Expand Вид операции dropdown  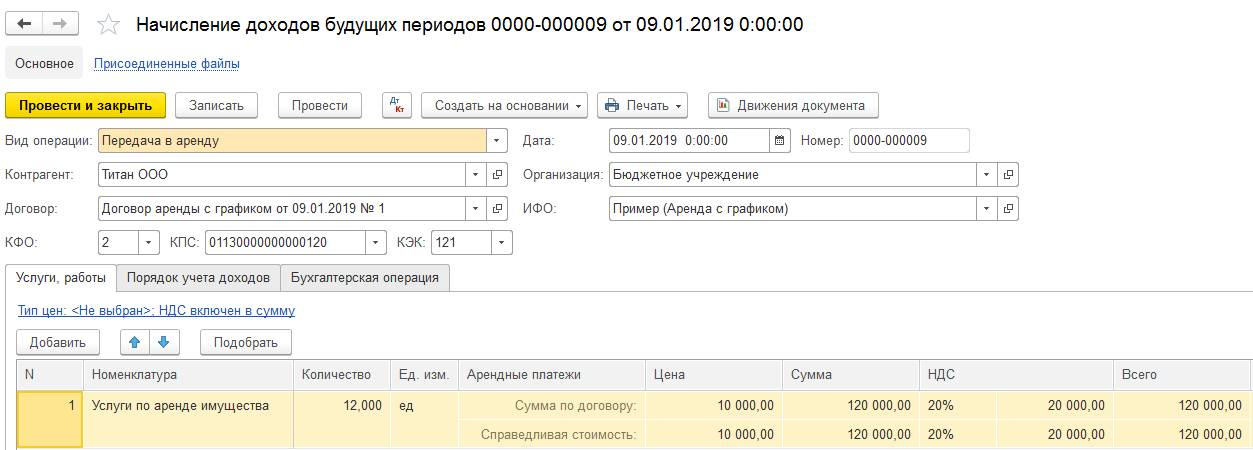click(x=498, y=141)
